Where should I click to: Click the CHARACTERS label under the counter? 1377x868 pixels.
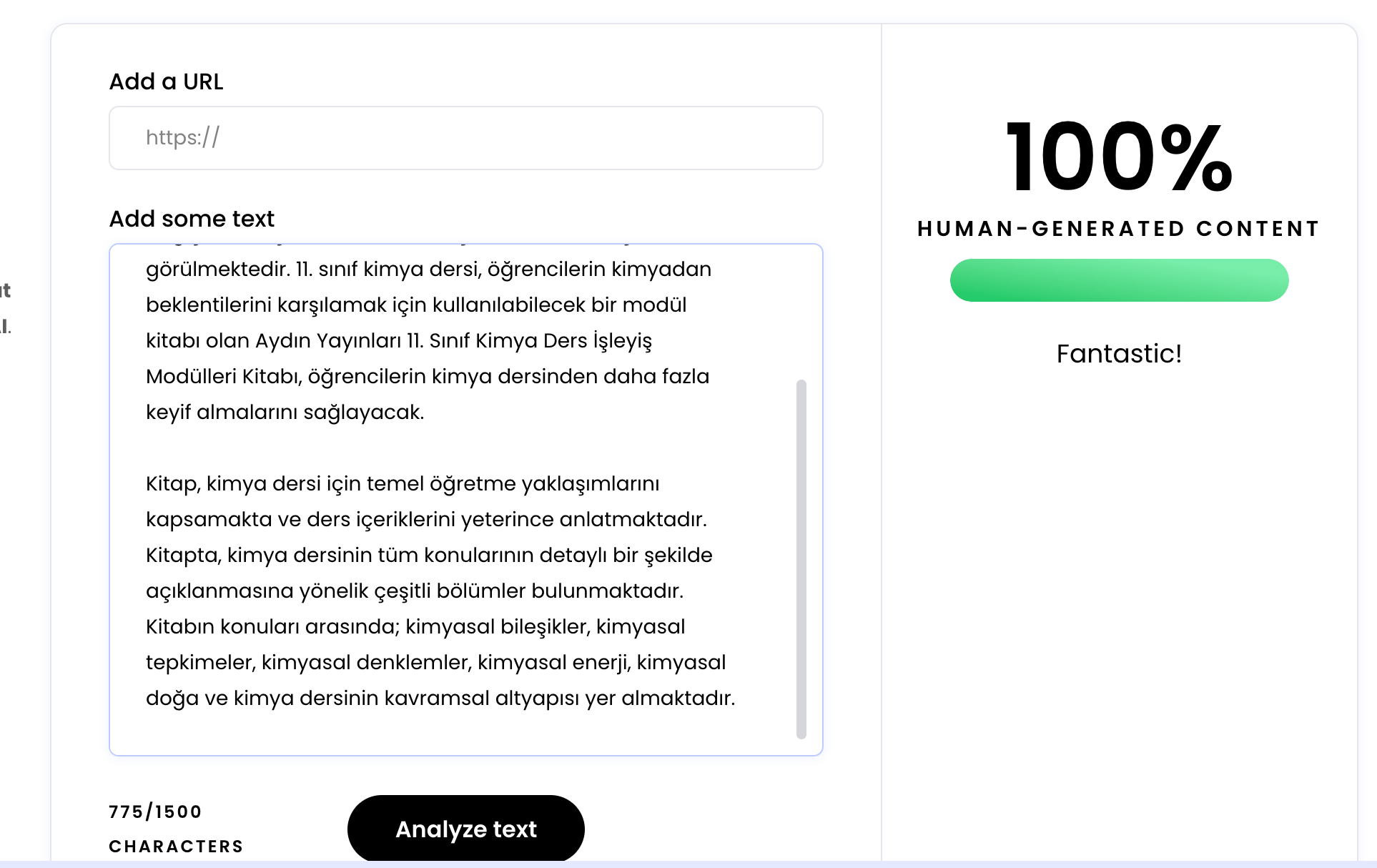pos(176,847)
